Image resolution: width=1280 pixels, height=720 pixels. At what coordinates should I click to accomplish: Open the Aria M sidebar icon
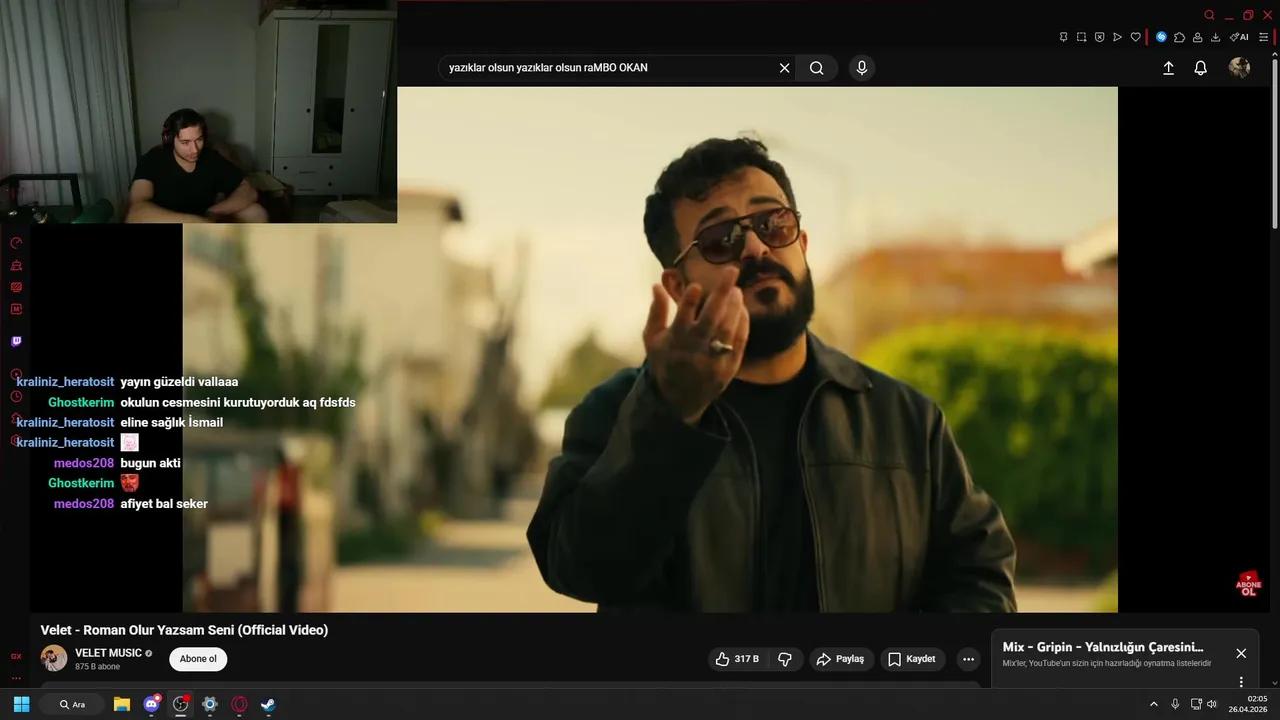coord(16,309)
